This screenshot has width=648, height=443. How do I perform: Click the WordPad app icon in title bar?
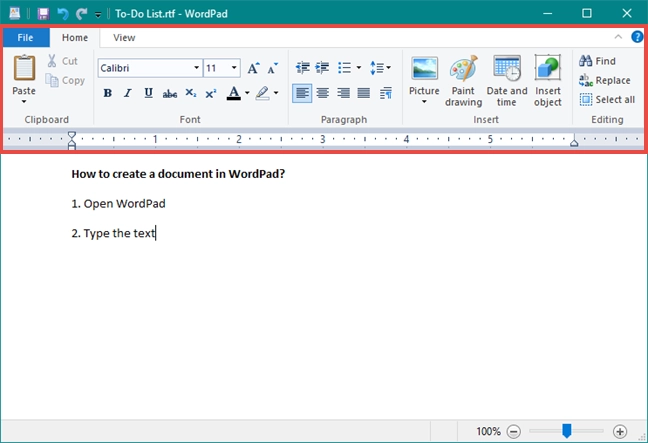(14, 14)
